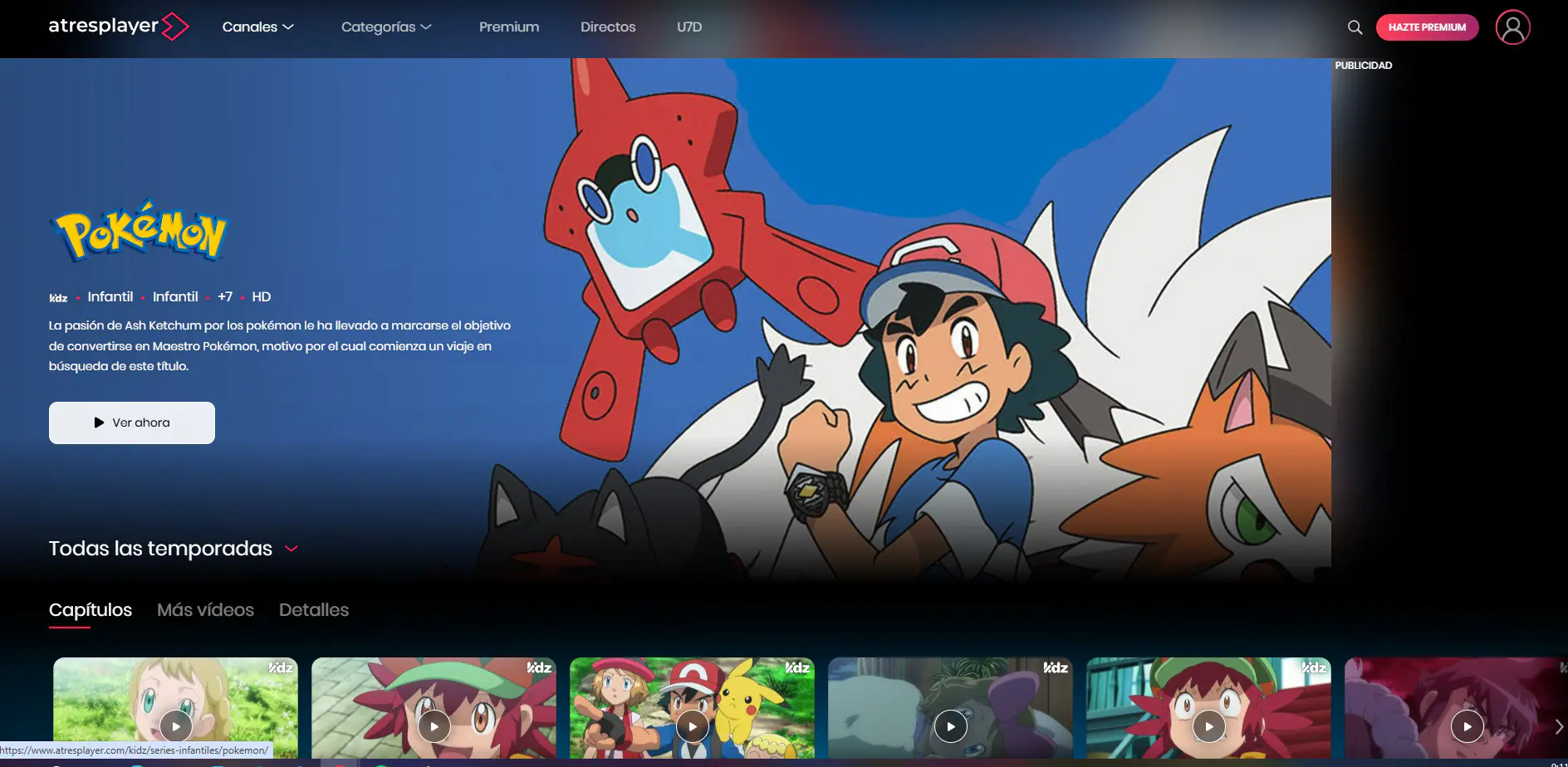Play the first episode with blonde girl

pos(176,726)
